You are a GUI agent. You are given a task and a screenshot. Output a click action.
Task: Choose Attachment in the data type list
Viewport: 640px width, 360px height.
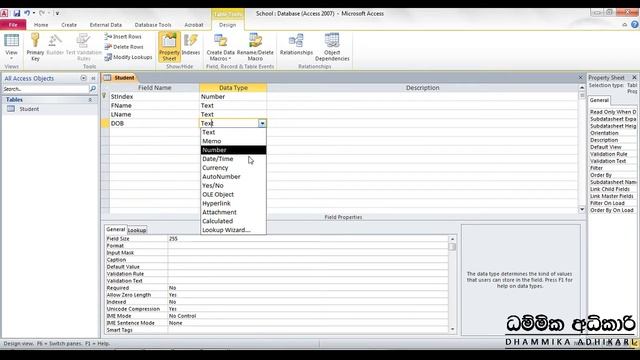(233, 212)
